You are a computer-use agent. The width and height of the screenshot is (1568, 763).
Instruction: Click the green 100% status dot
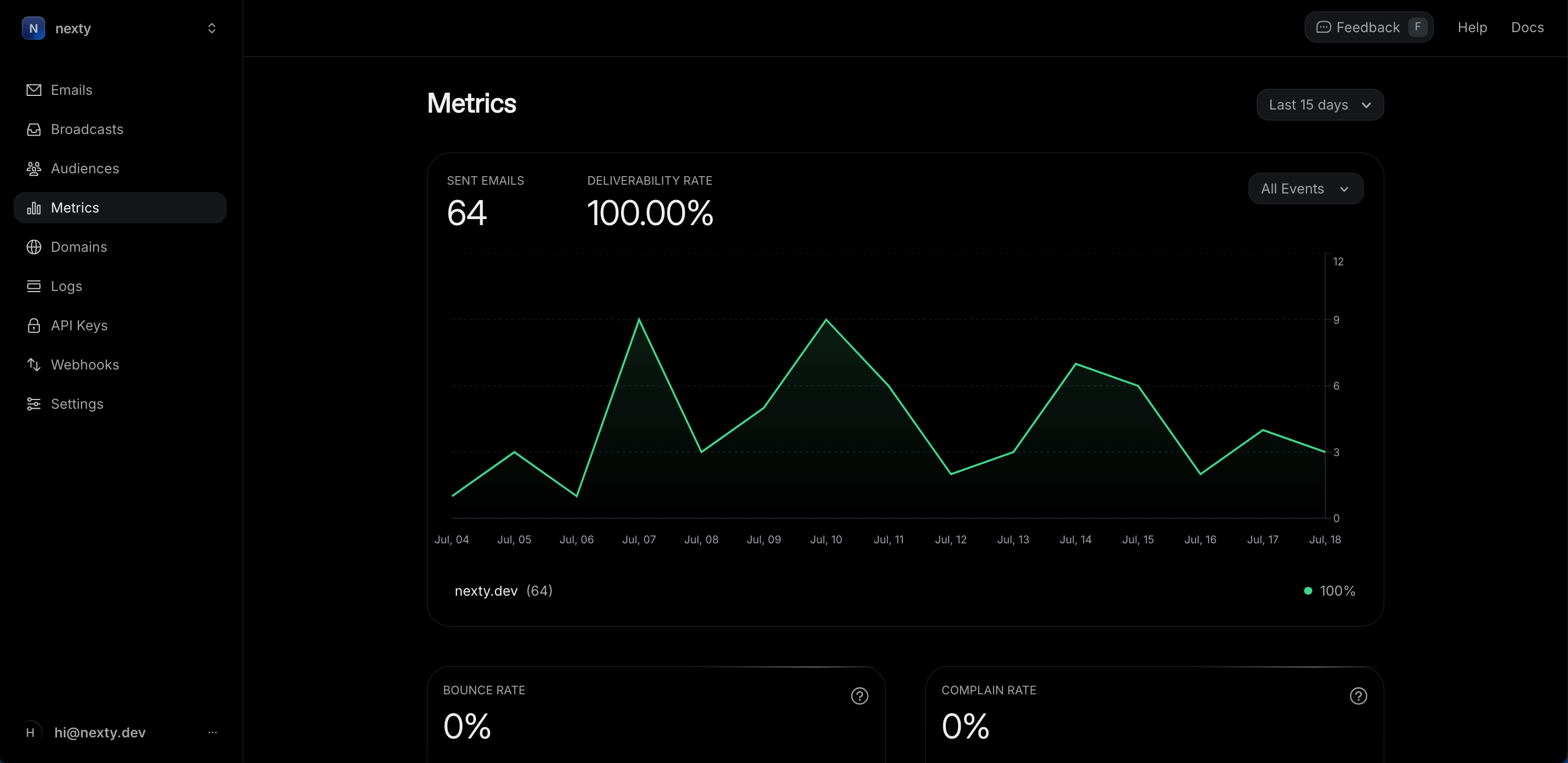click(1308, 591)
